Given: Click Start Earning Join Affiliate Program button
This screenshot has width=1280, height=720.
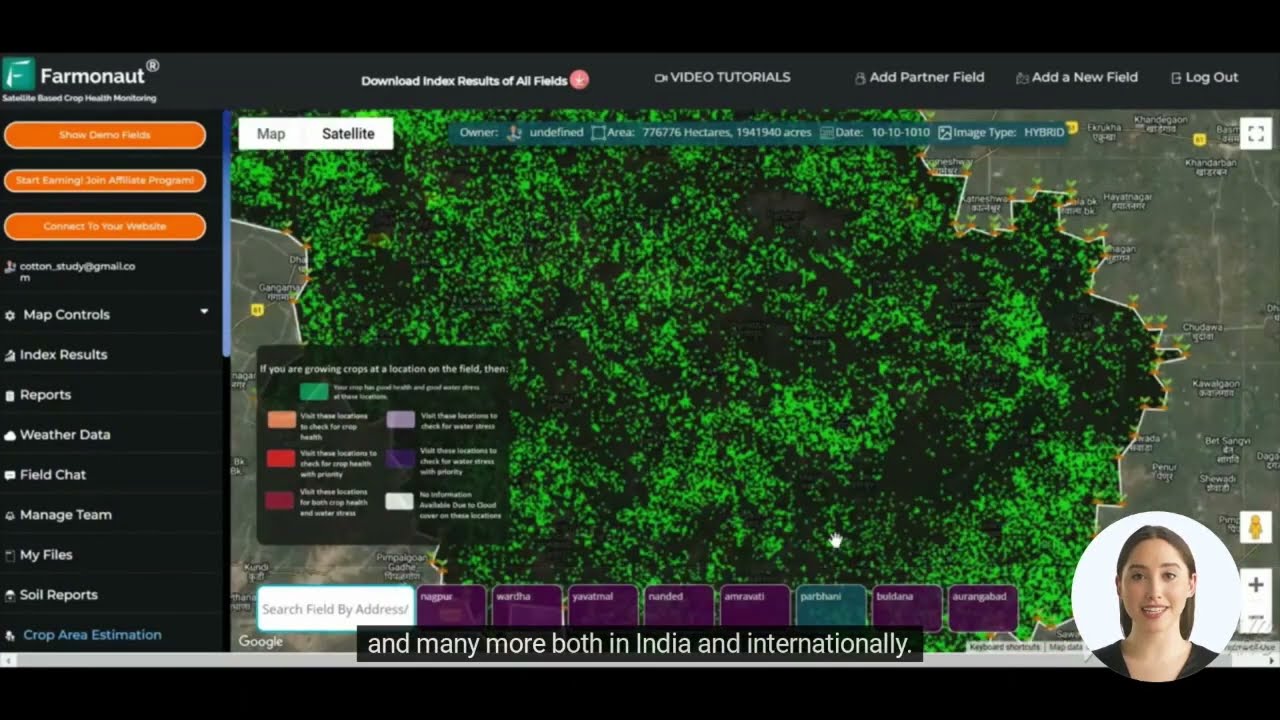Looking at the screenshot, I should coord(105,181).
